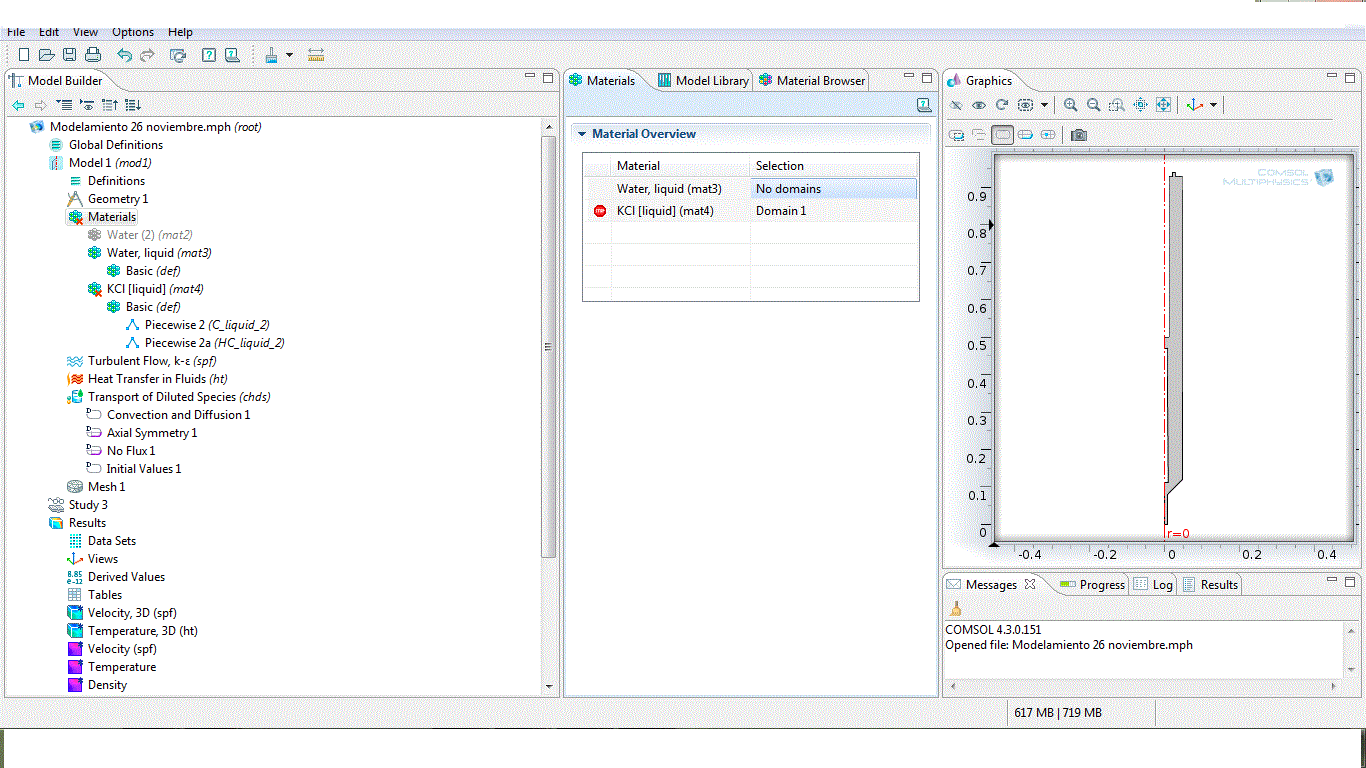Image resolution: width=1366 pixels, height=768 pixels.
Task: Select Turbulent Flow, k-ε node in tree
Action: 151,361
